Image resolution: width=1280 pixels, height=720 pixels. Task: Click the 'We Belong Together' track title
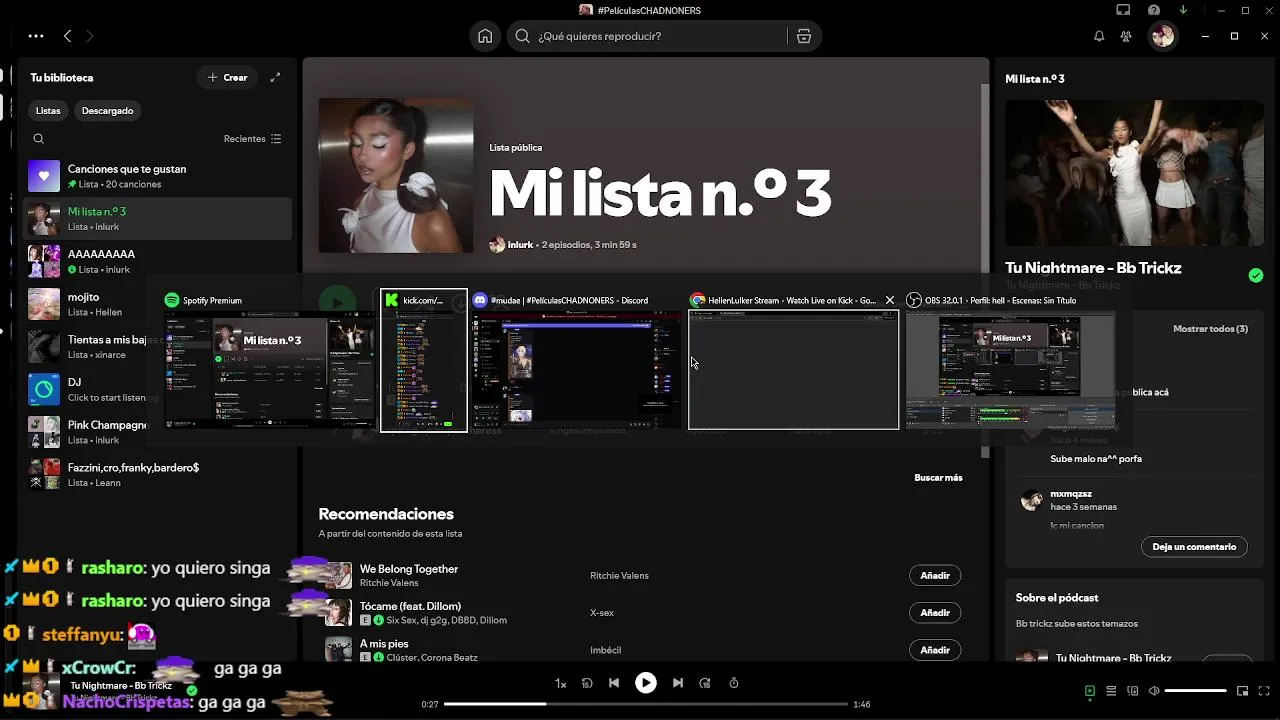coord(409,569)
